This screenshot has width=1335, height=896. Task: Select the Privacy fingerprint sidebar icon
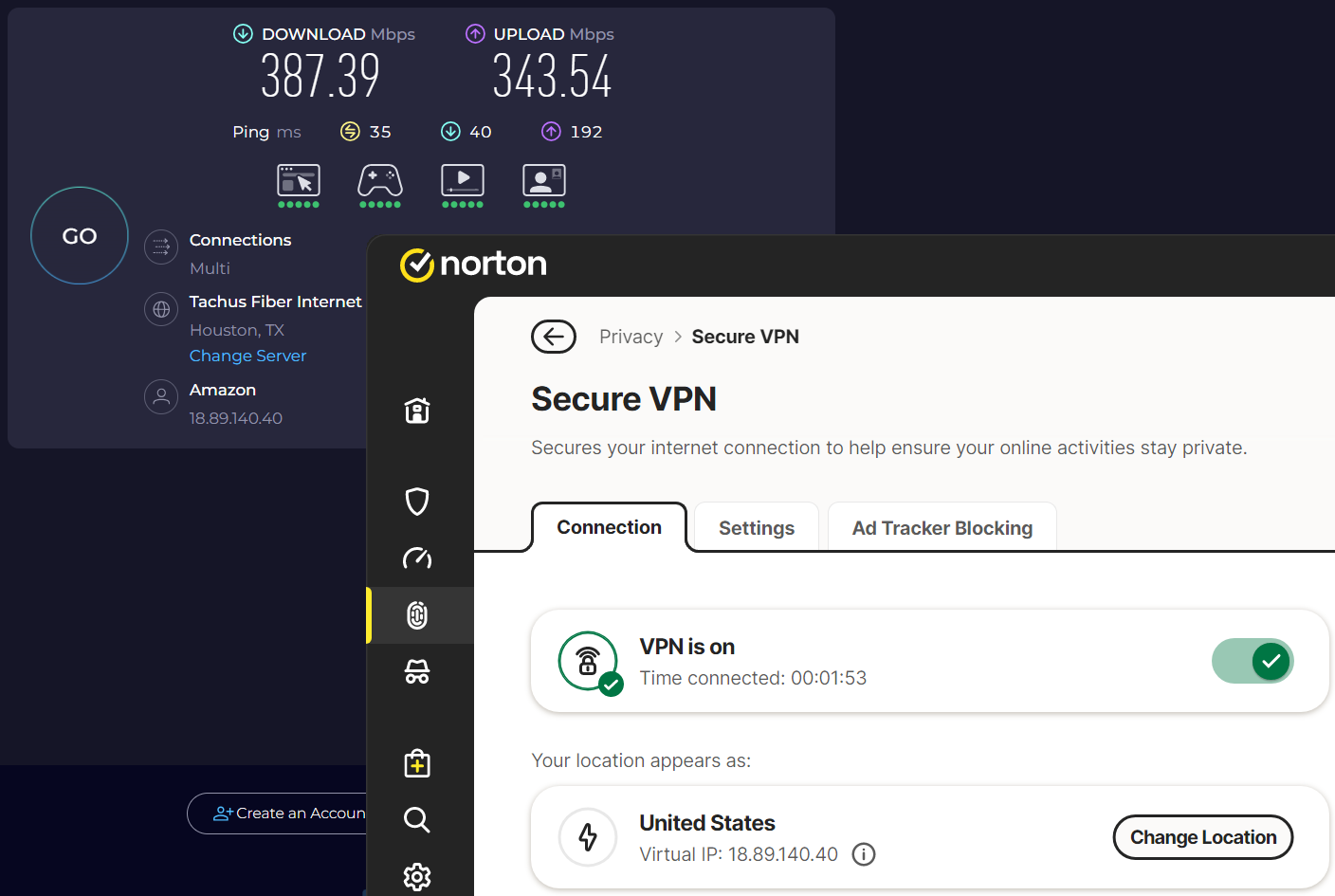(x=417, y=615)
